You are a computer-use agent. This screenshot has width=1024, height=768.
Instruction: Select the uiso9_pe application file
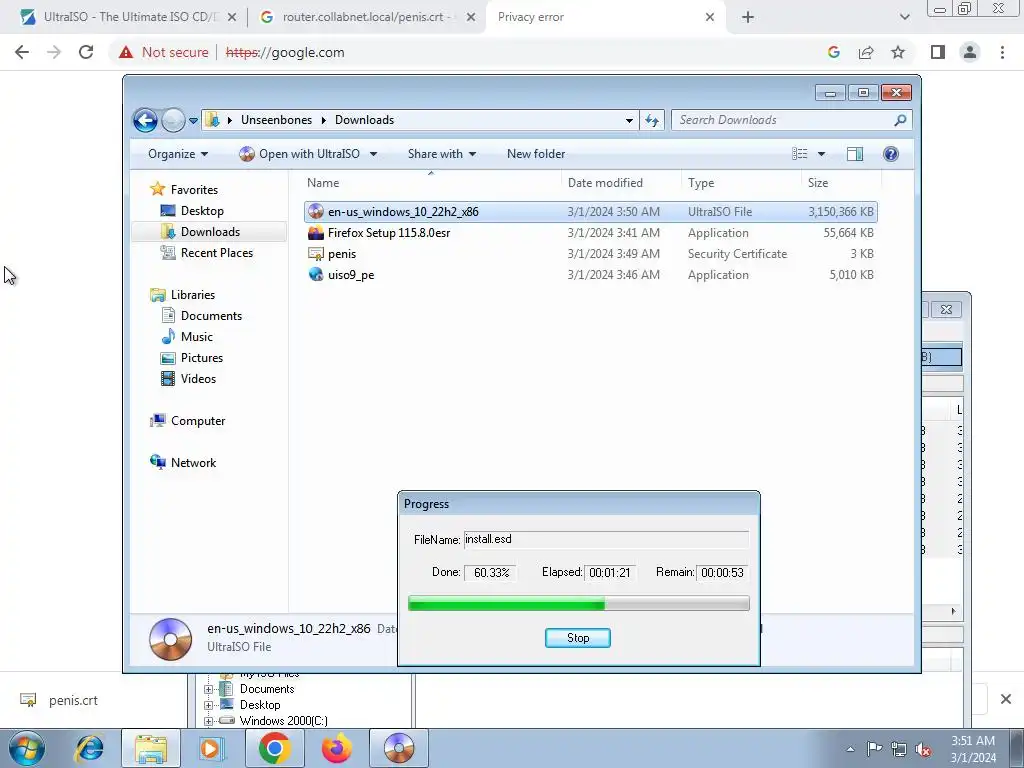point(590,274)
